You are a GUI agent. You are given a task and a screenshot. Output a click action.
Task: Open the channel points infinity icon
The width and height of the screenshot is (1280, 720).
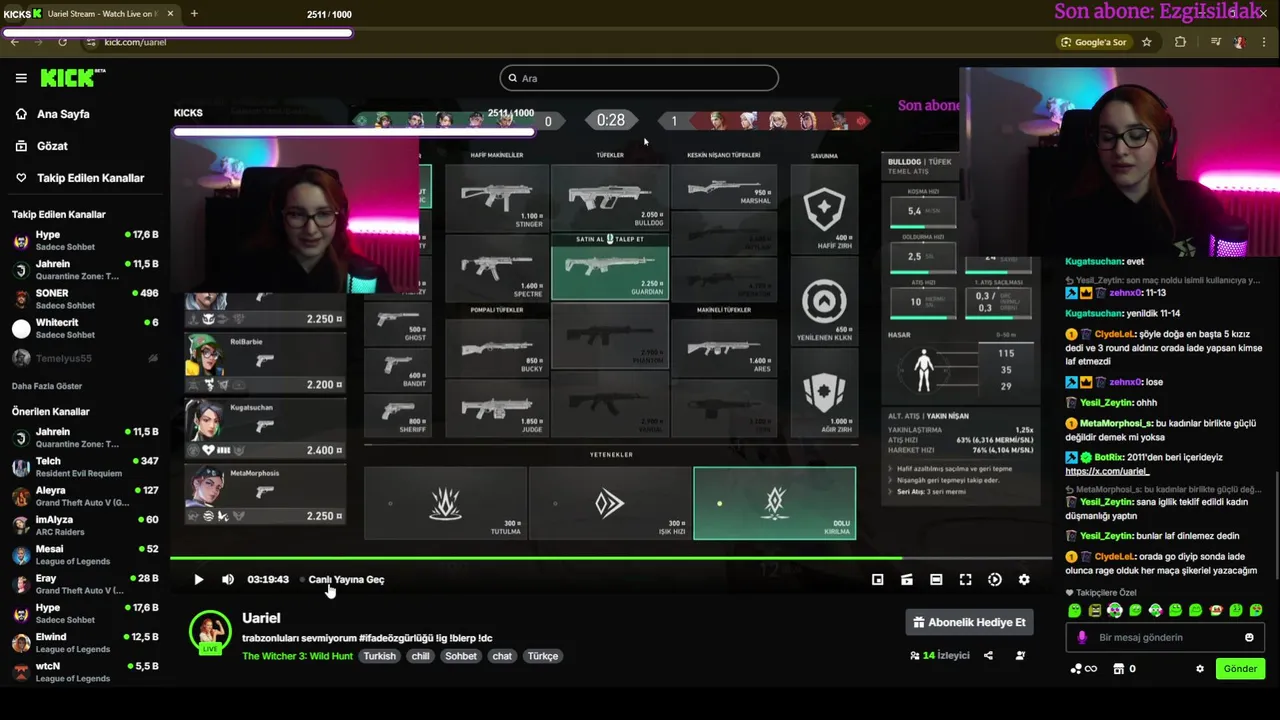pyautogui.click(x=1084, y=669)
